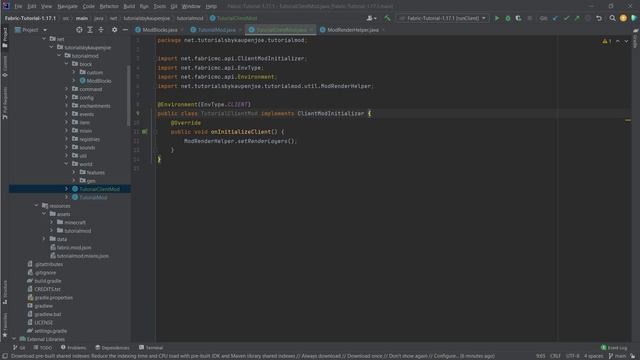Open the Commit tool window sidebar button
640x360 pixels.
pyautogui.click(x=5, y=67)
